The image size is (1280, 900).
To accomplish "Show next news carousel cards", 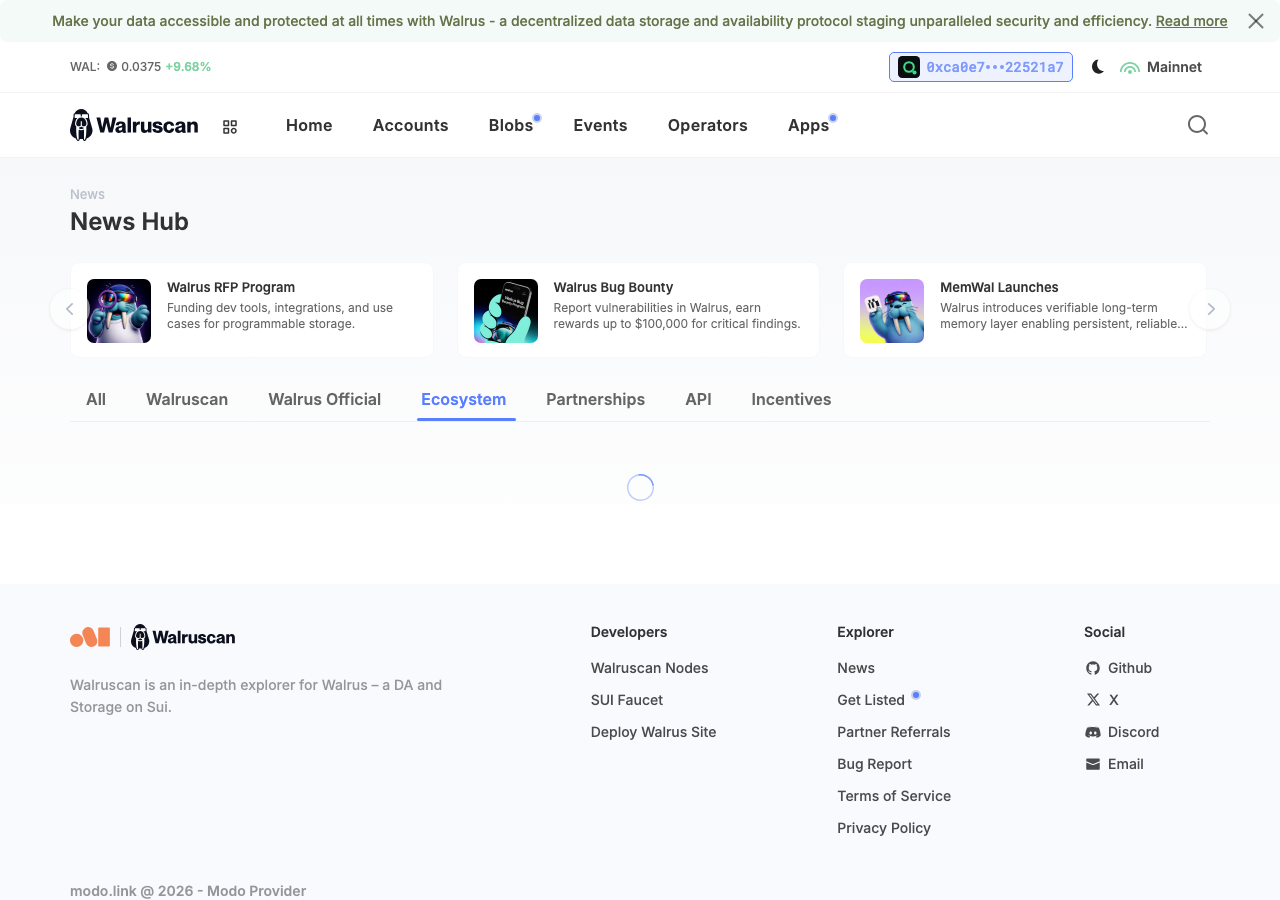I will (1210, 309).
